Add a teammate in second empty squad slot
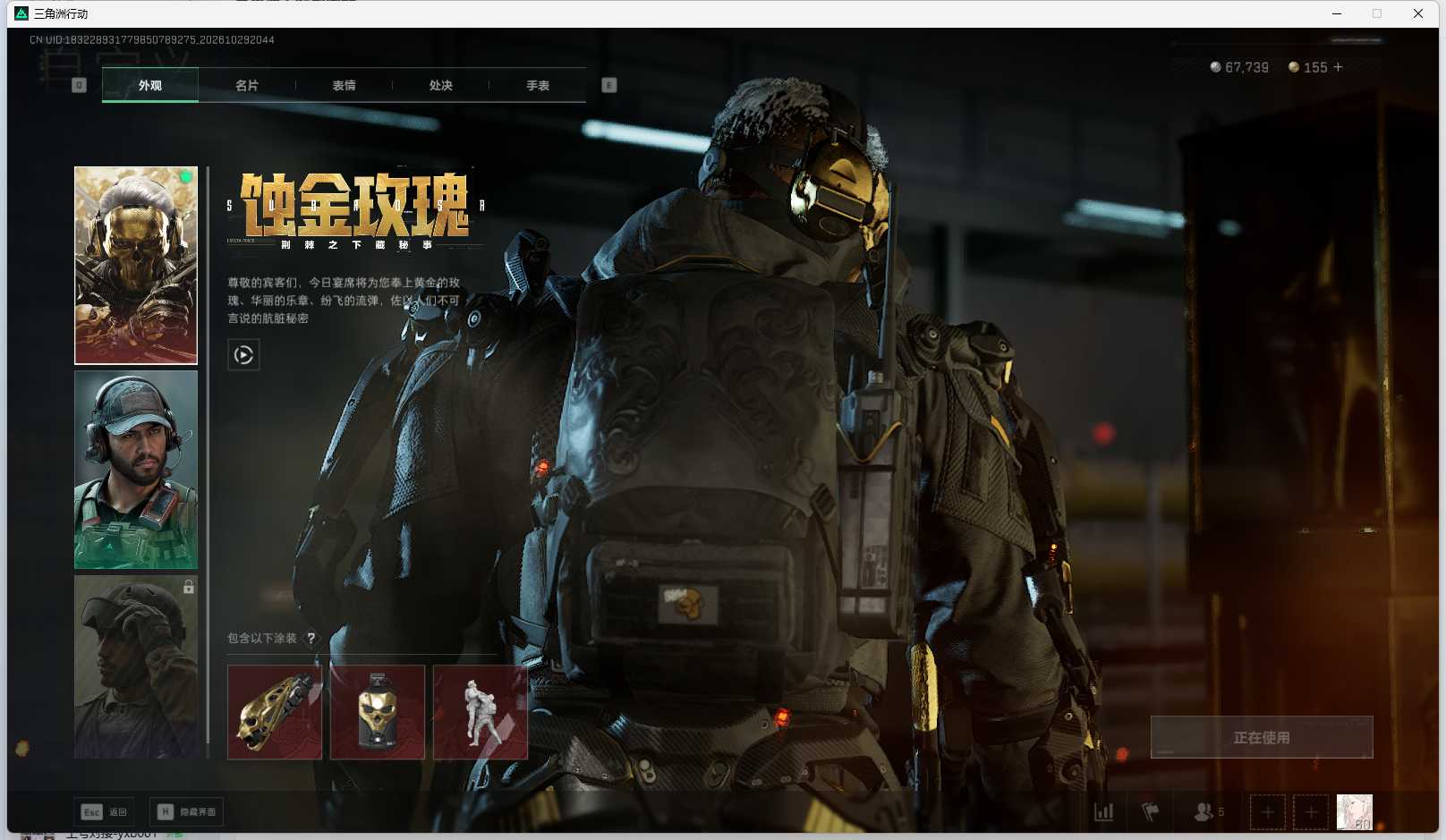Viewport: 1446px width, 840px height. [1311, 812]
